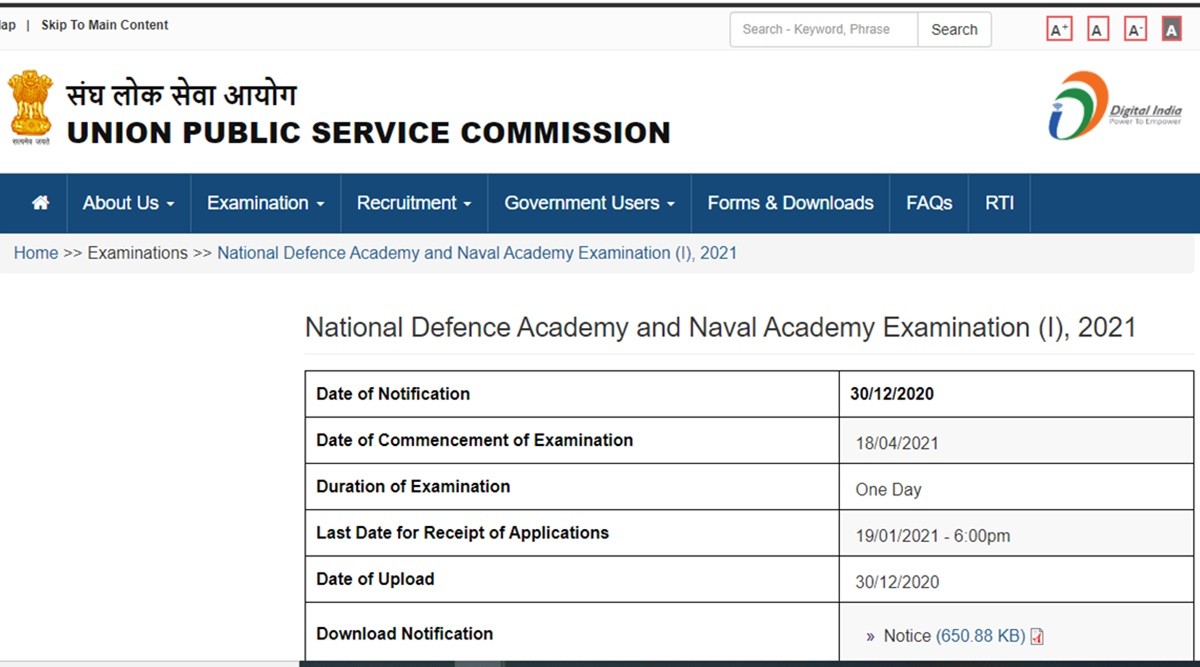Click Home link in breadcrumb
This screenshot has height=667, width=1200.
[36, 253]
